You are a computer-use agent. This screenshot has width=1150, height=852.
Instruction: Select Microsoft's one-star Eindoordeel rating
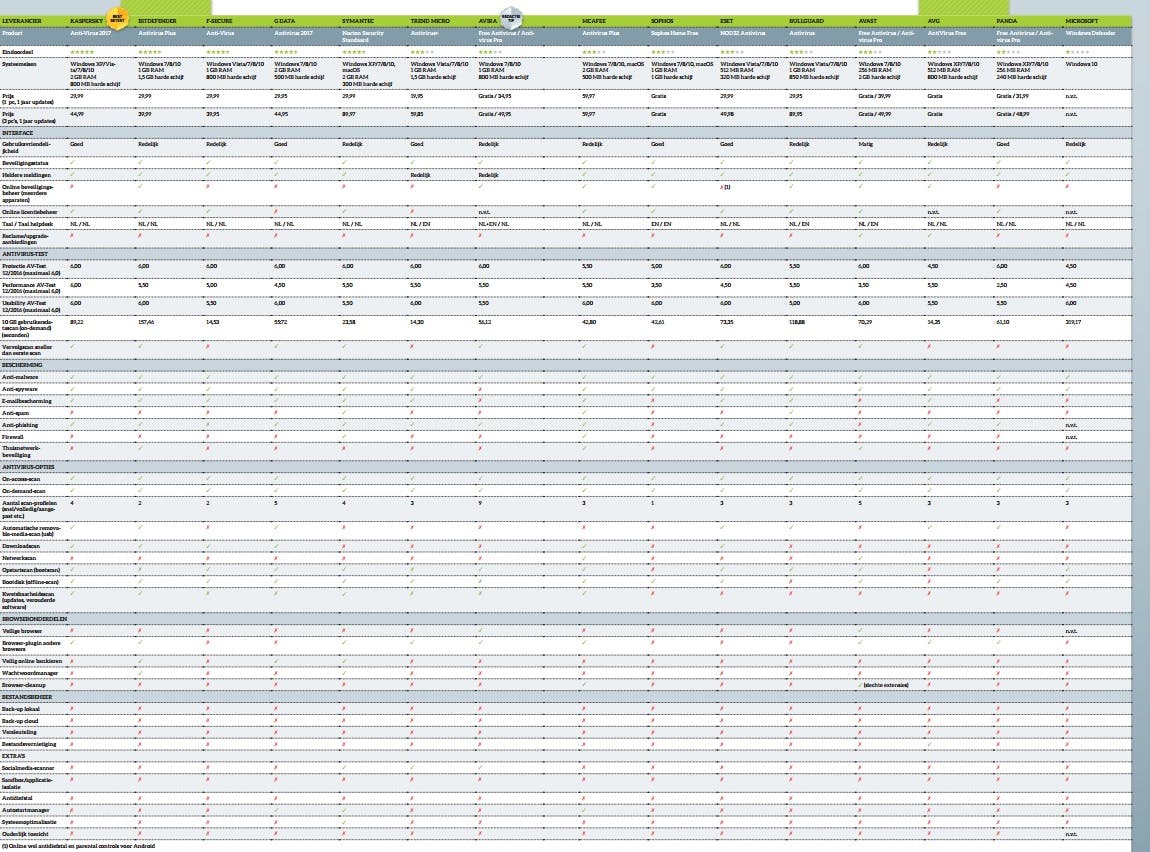click(x=1077, y=52)
